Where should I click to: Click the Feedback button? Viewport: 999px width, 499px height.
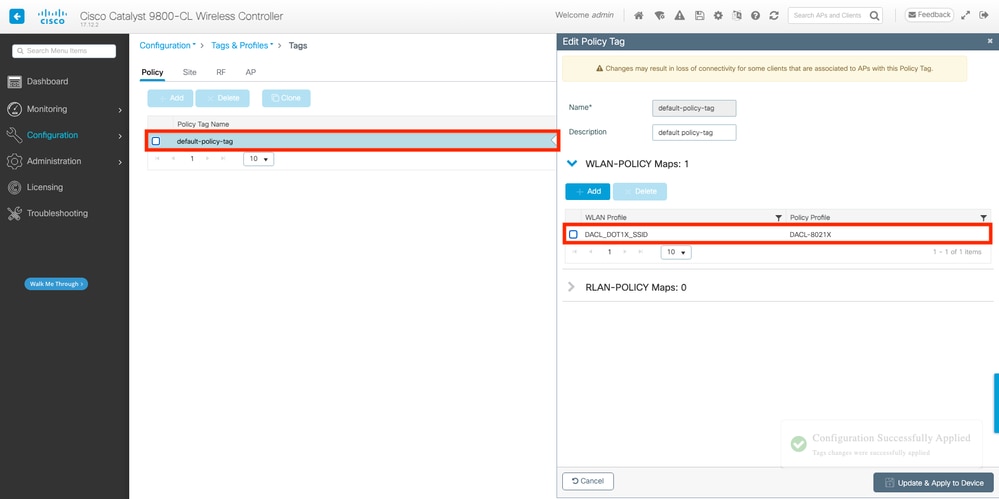pyautogui.click(x=929, y=15)
